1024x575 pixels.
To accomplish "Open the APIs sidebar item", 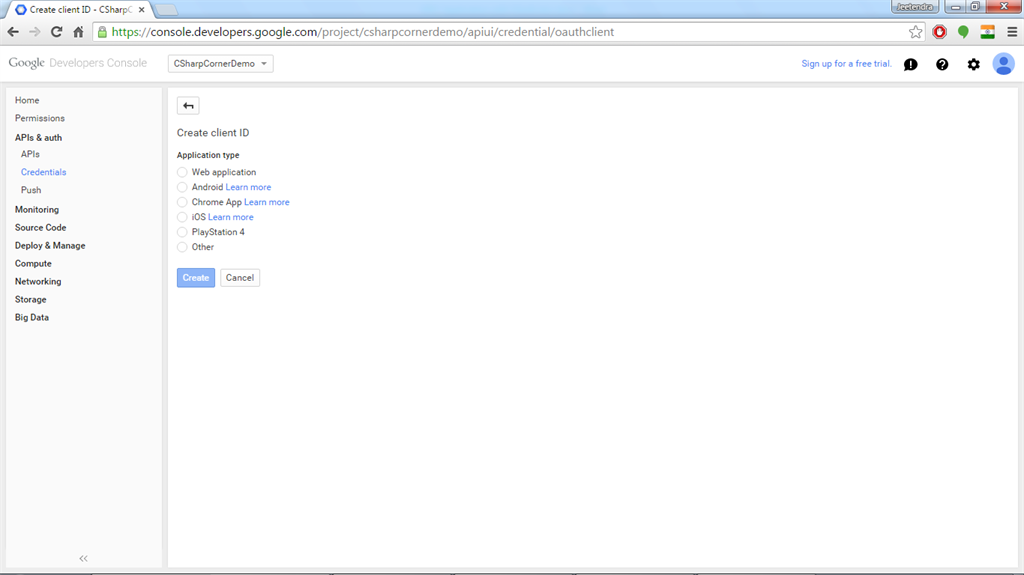I will tap(30, 154).
